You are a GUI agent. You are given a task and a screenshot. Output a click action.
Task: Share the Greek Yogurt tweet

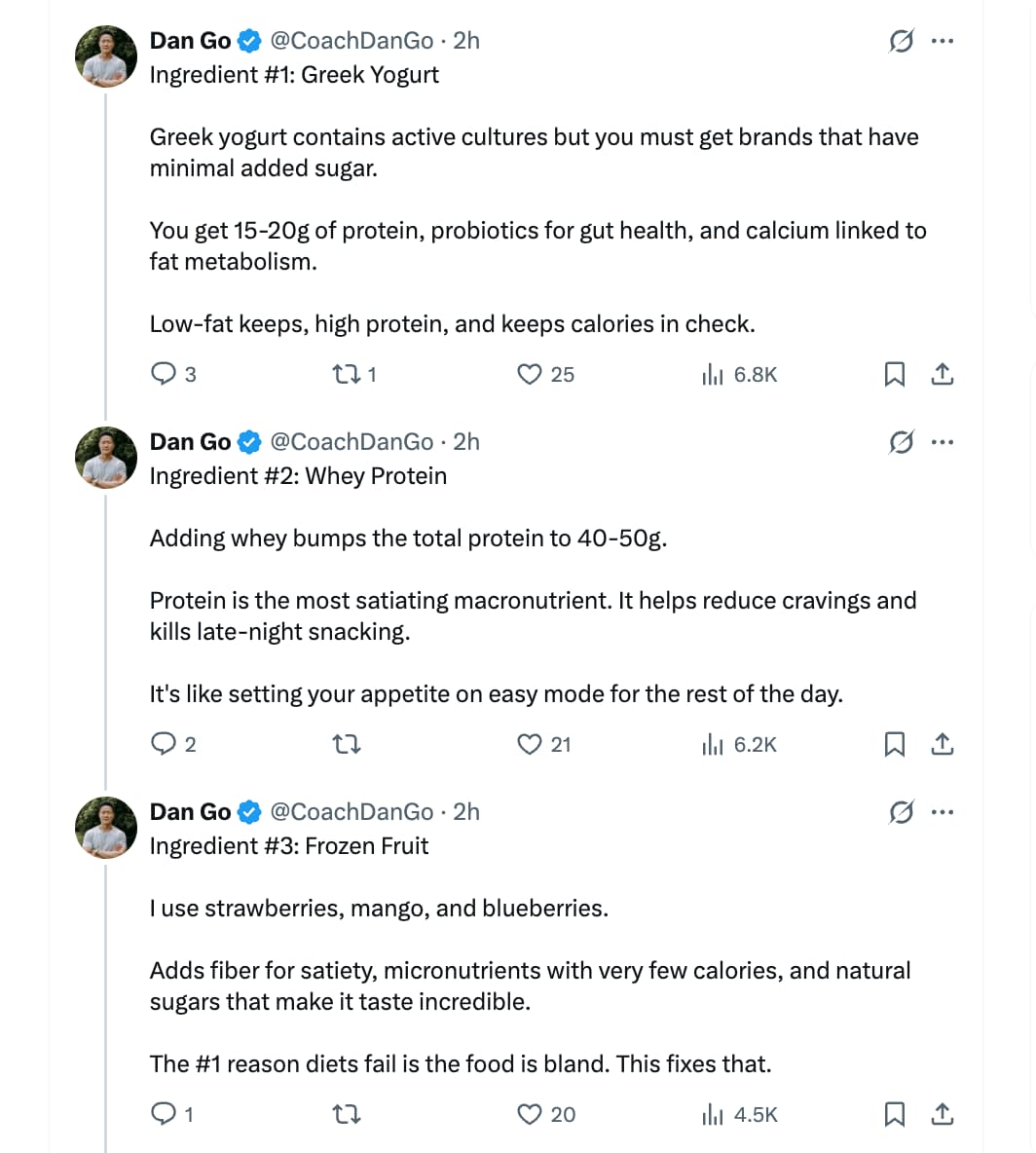(x=942, y=374)
